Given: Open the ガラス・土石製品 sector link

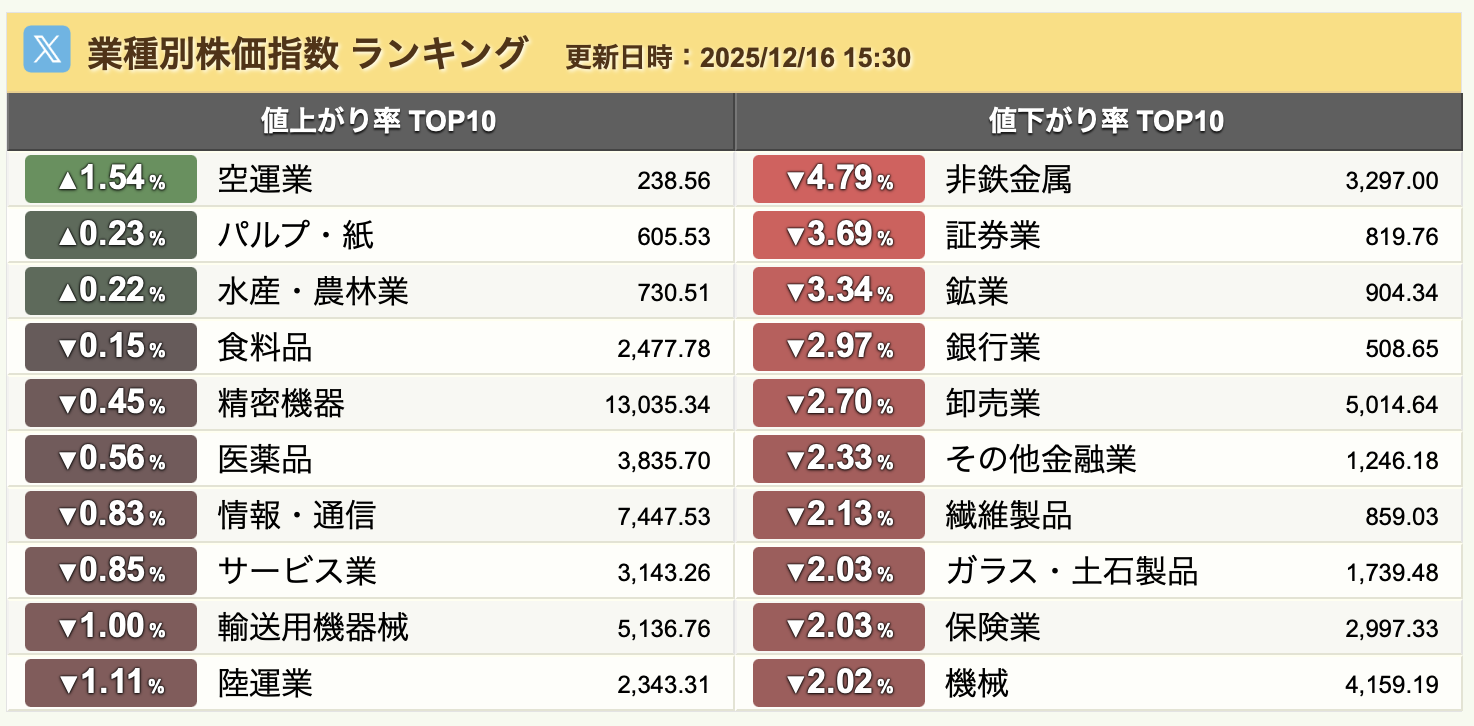Looking at the screenshot, I should click(1071, 572).
